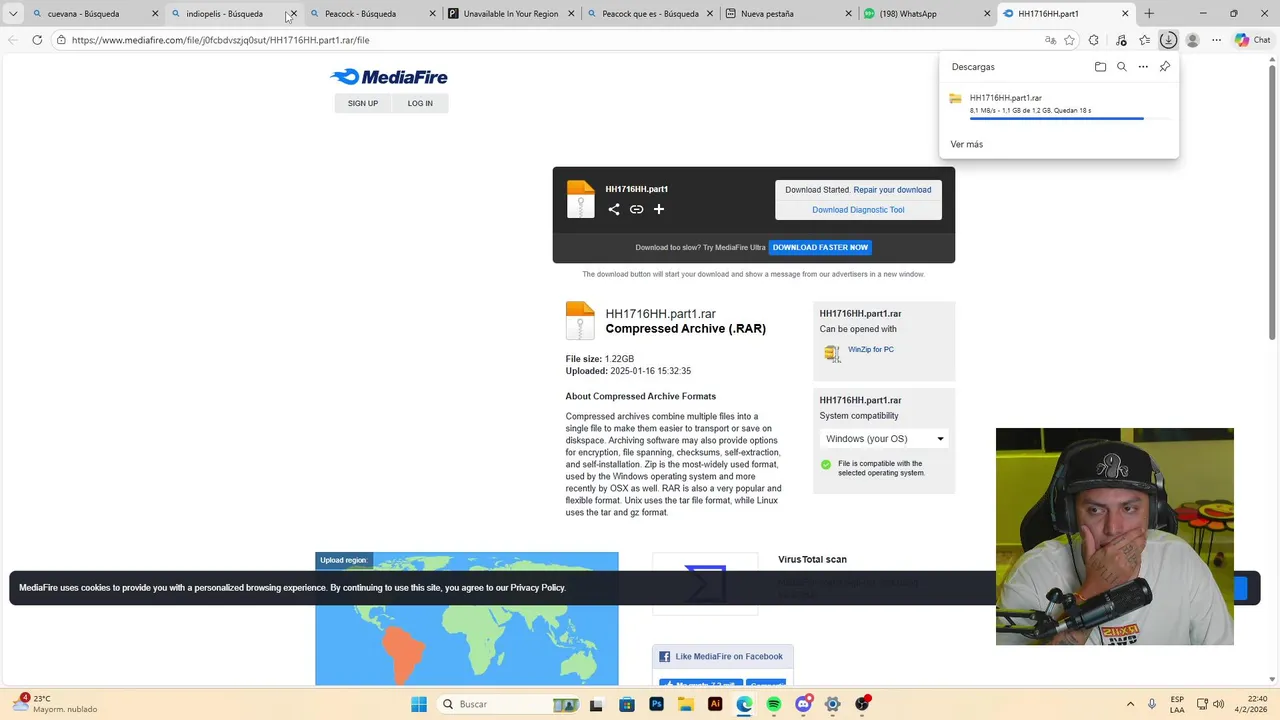Click the WinZip for PC link
The width and height of the screenshot is (1280, 720).
coord(871,350)
